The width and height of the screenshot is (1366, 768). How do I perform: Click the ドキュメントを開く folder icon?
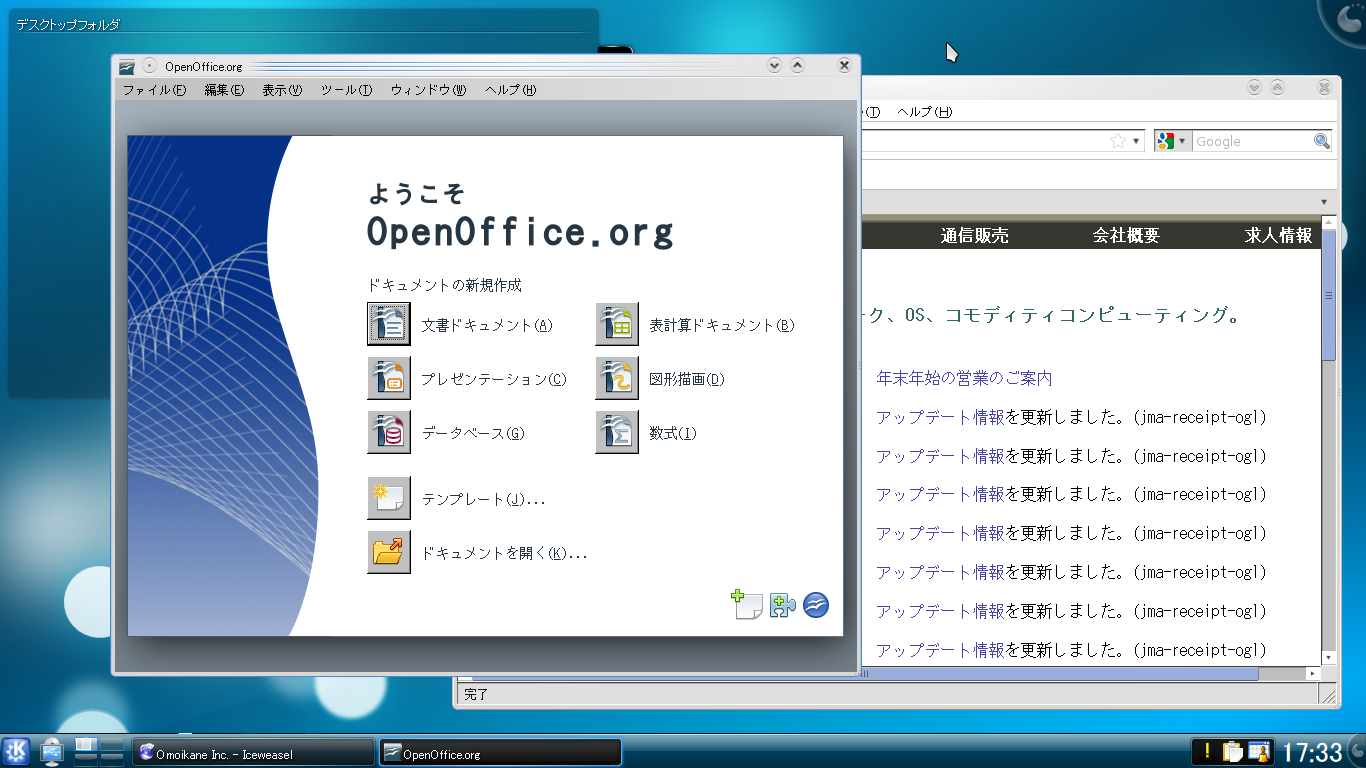(x=389, y=552)
